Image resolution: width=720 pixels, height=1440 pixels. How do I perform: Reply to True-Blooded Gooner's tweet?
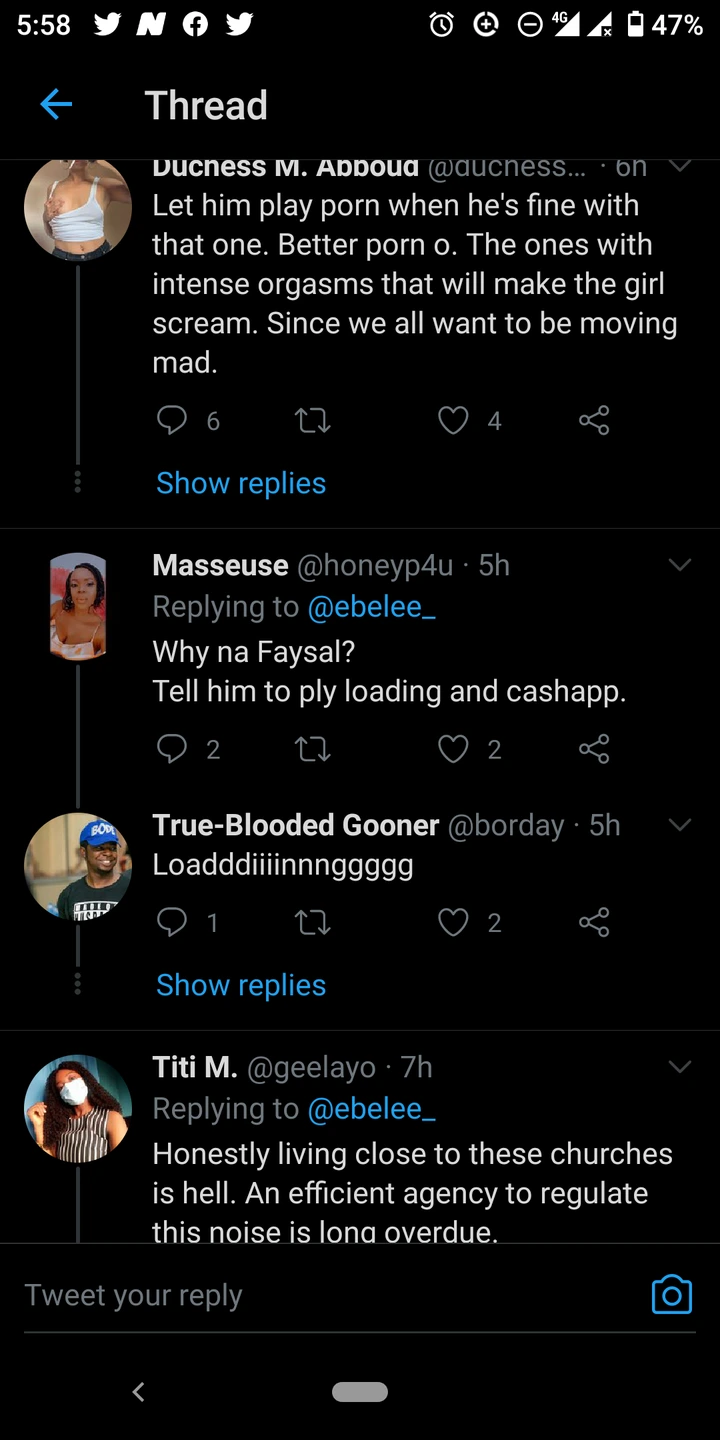click(x=172, y=922)
